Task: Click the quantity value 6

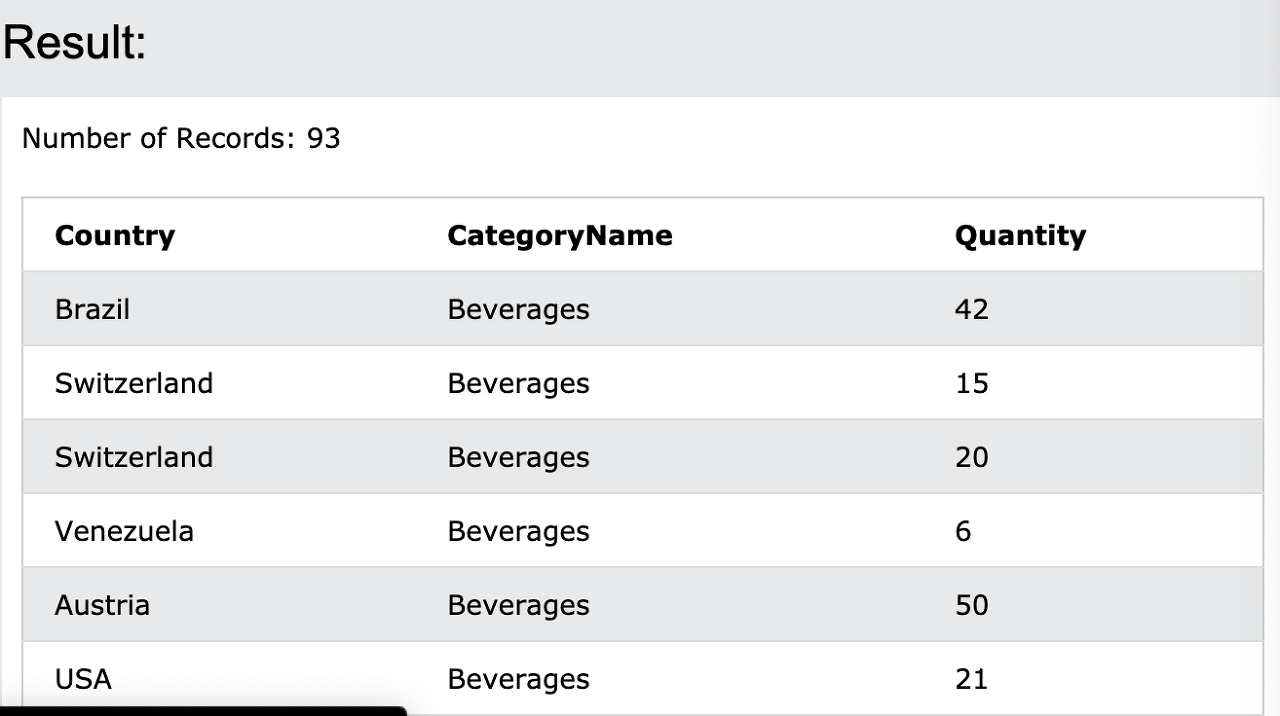Action: pos(963,531)
